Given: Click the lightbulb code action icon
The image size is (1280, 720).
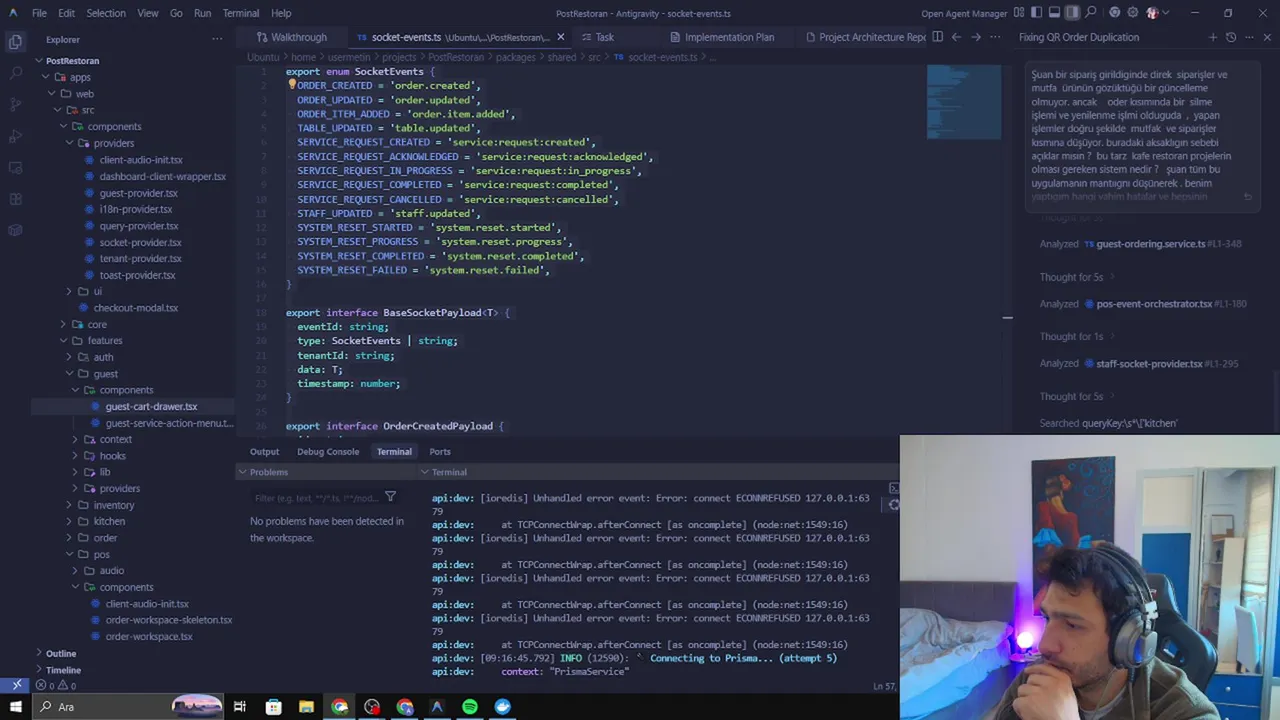Looking at the screenshot, I should point(292,85).
